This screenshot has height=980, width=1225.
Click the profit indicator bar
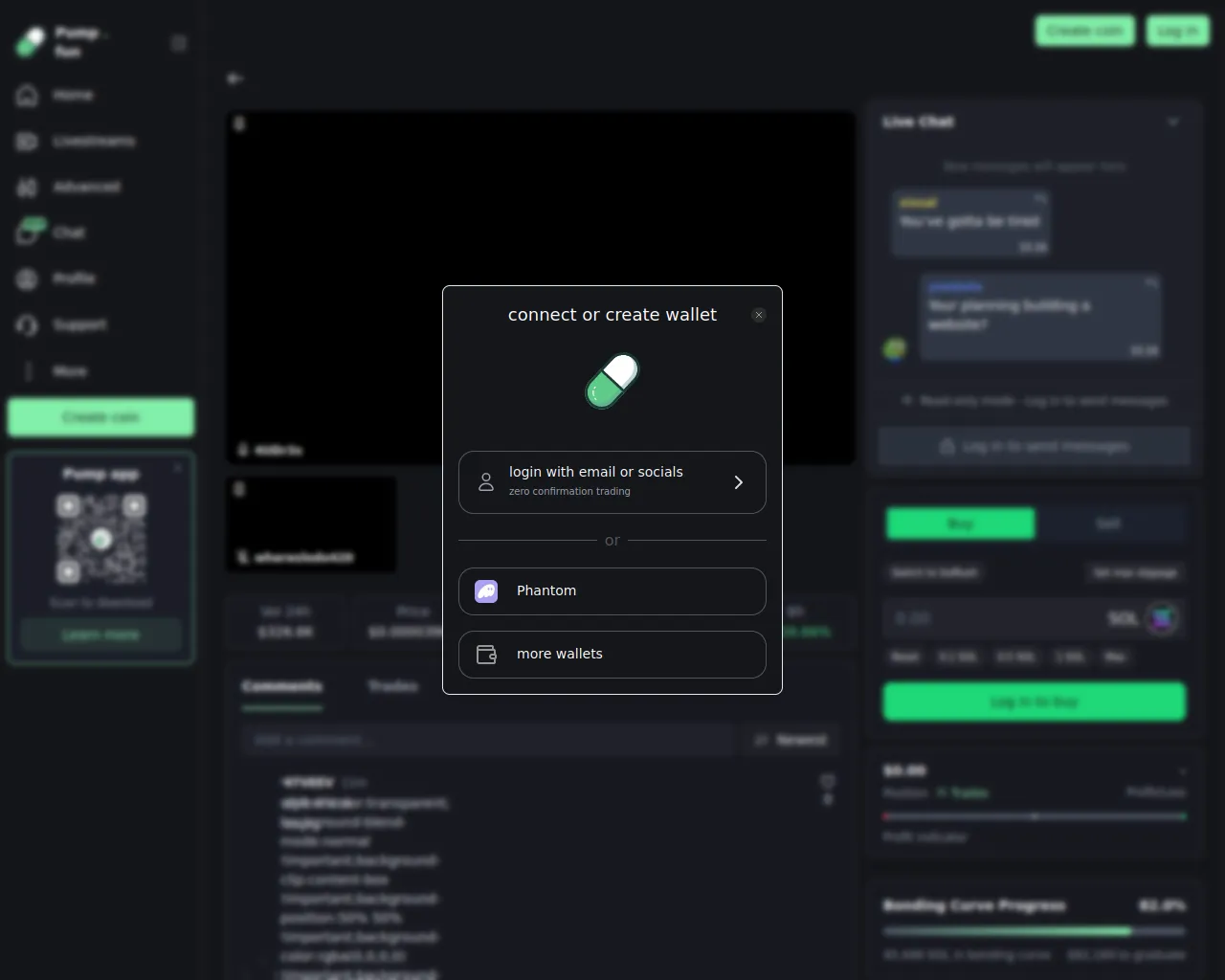[x=1035, y=816]
